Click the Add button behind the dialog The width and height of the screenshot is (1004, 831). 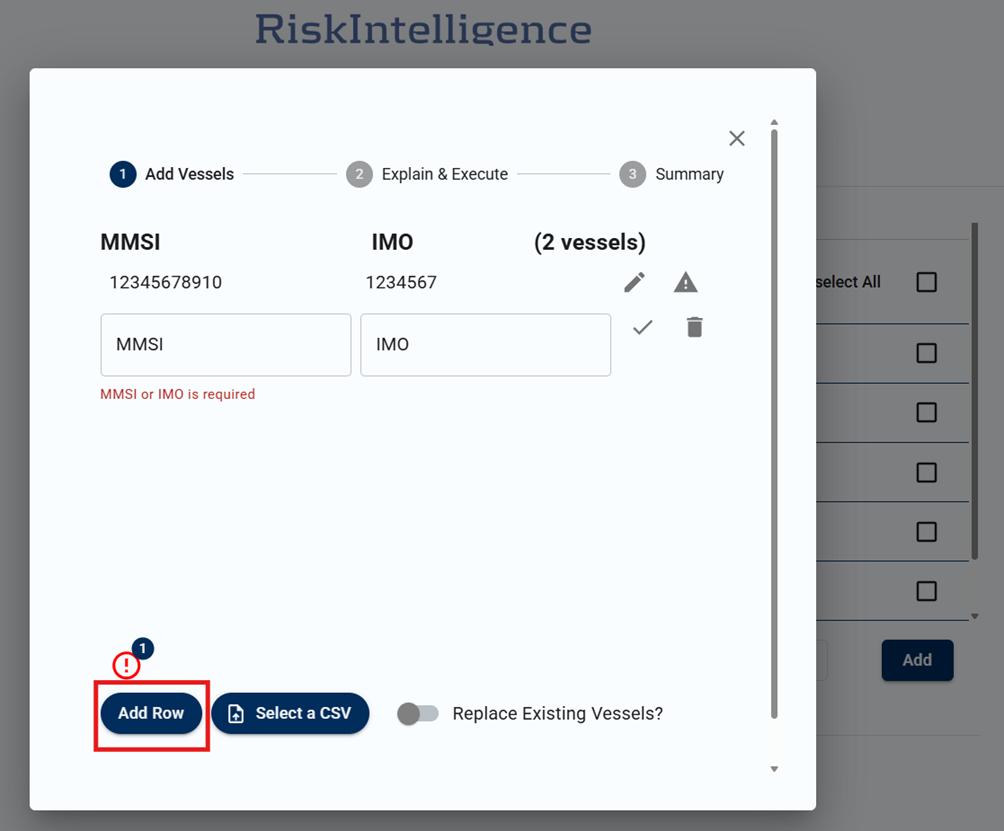[917, 660]
